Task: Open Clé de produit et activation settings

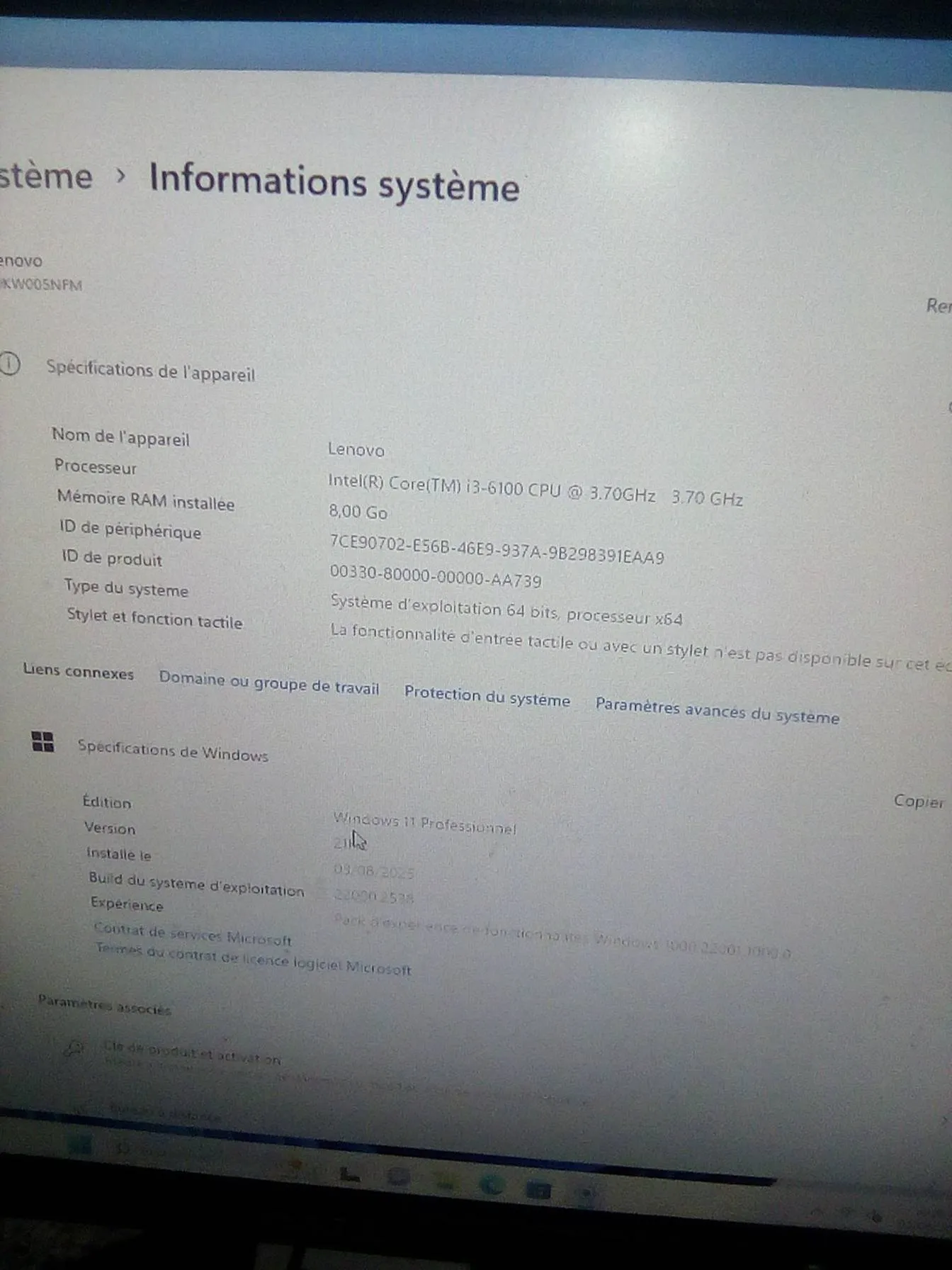Action: [x=192, y=1052]
